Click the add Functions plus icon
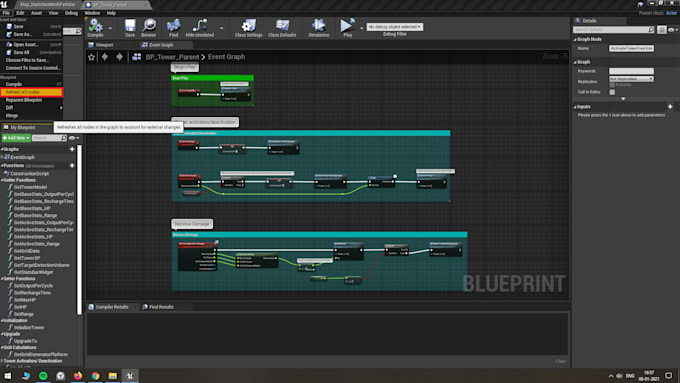Screen dimensions: 680x383 72,165
